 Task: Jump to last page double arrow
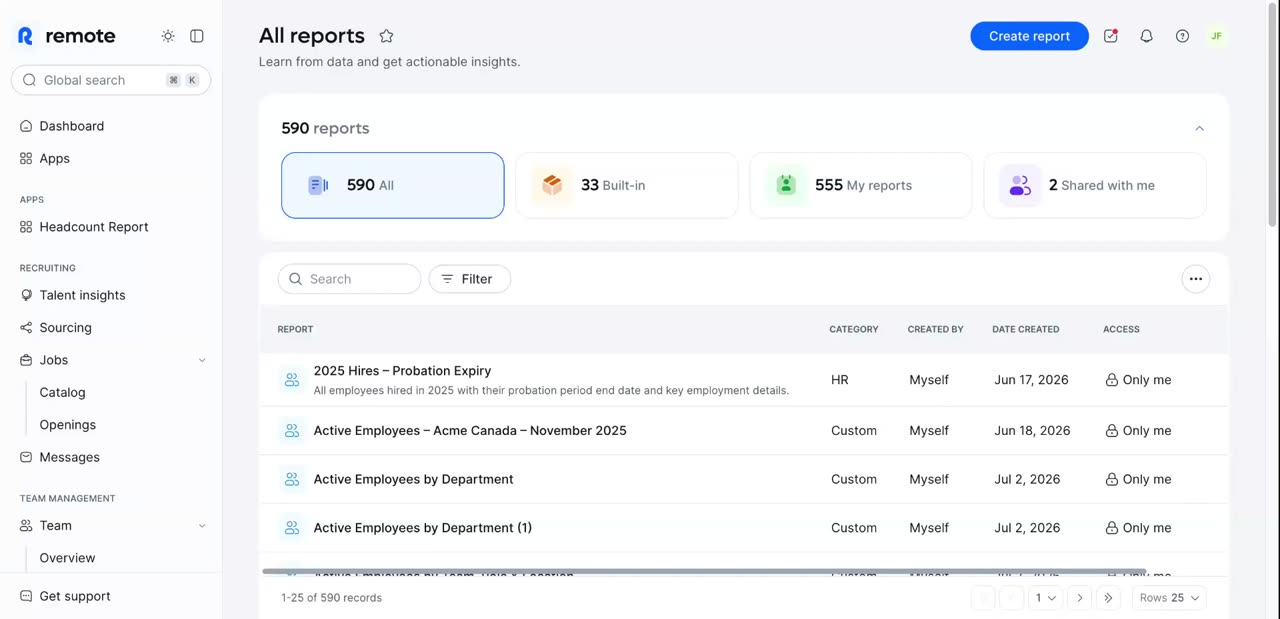[1108, 598]
